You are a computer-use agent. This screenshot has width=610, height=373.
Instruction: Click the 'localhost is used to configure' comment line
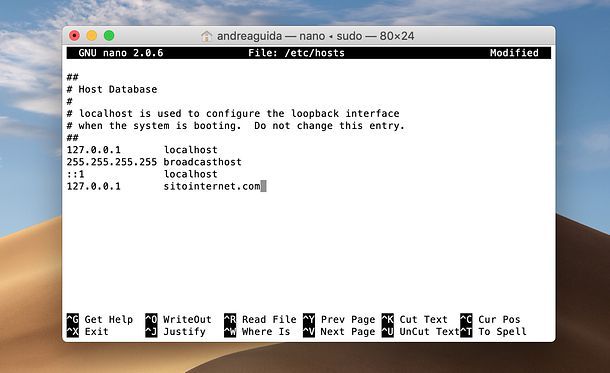click(233, 114)
